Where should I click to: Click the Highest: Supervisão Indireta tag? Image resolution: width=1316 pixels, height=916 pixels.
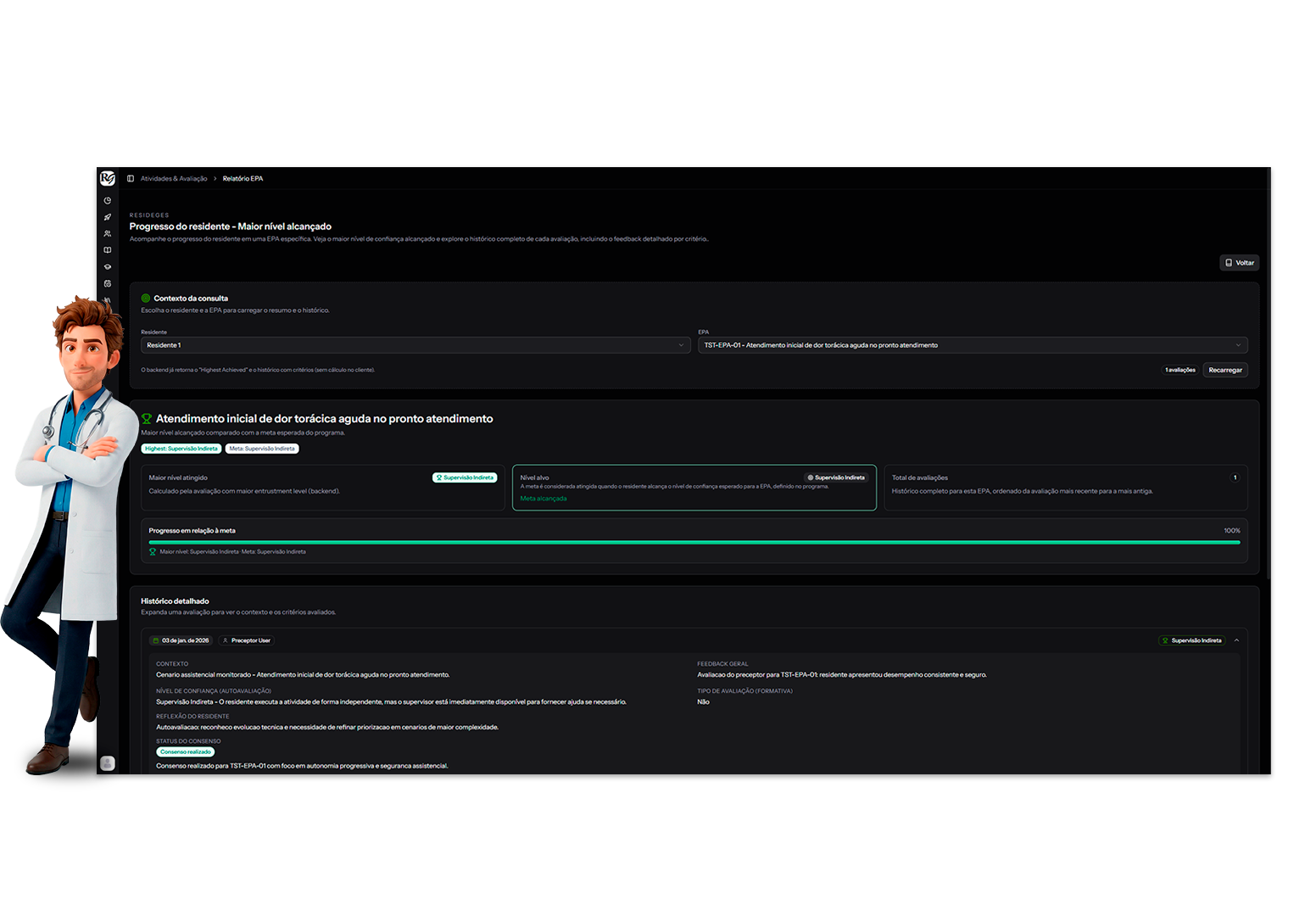(x=181, y=449)
